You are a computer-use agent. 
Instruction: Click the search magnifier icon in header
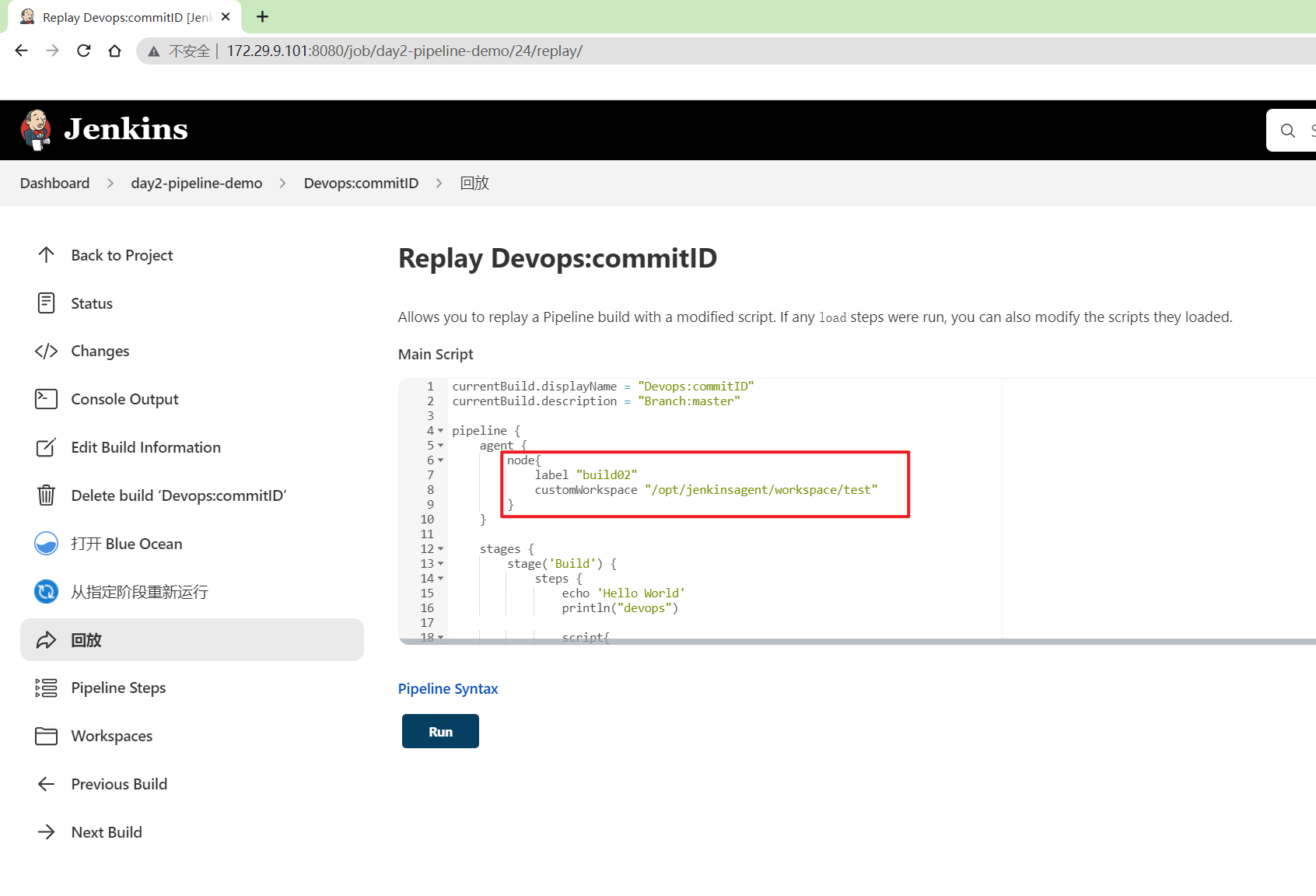click(x=1288, y=131)
